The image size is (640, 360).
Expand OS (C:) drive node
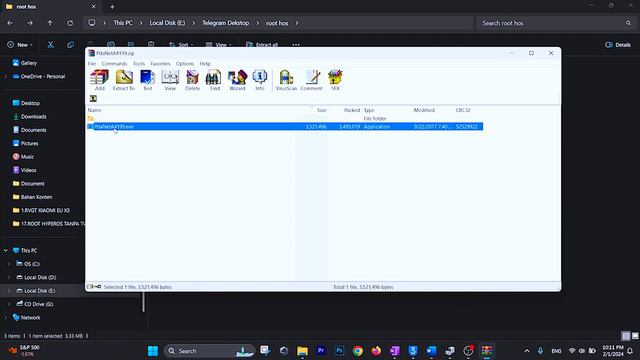pos(9,264)
